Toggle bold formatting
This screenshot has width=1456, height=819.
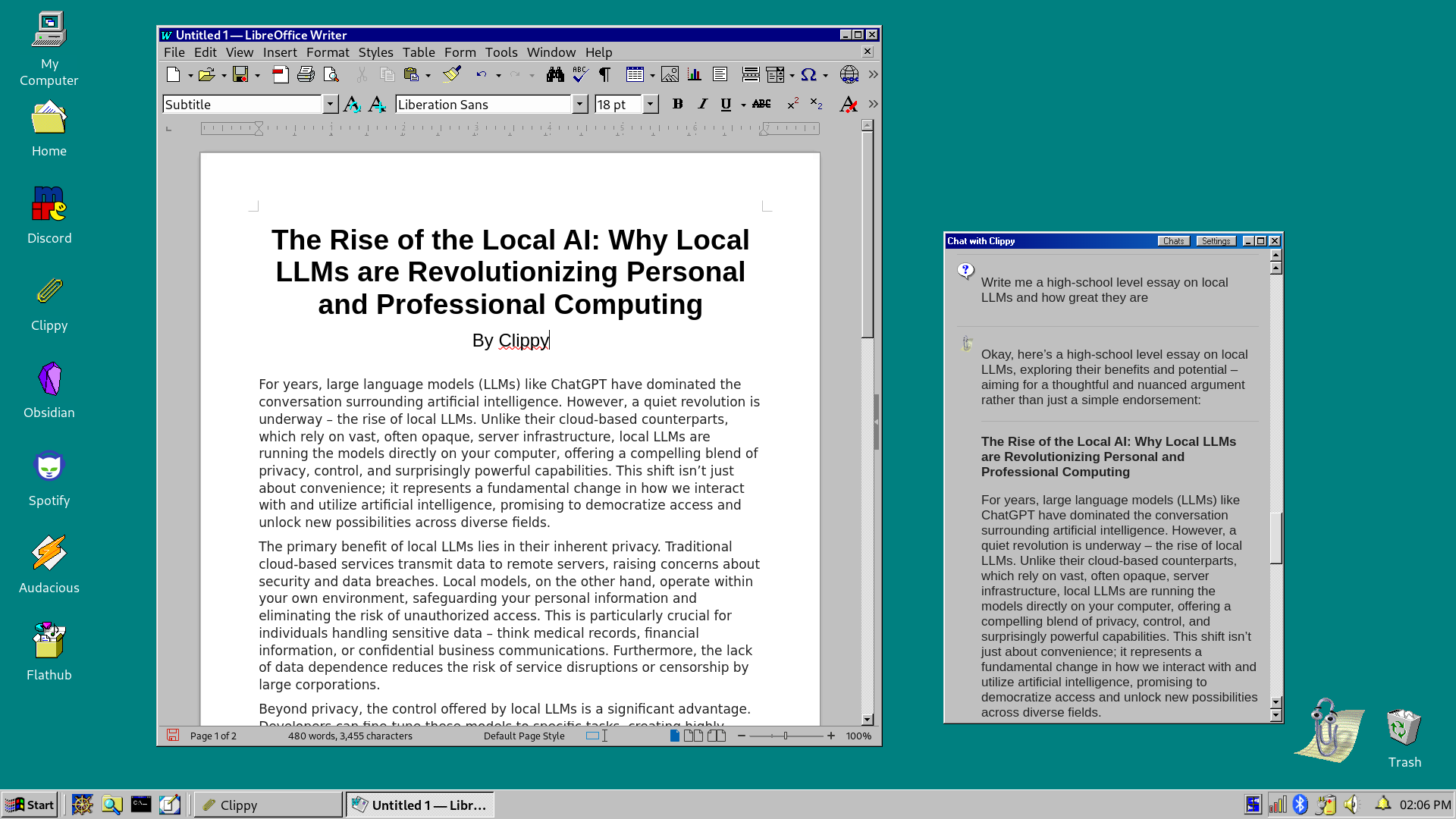click(x=677, y=104)
